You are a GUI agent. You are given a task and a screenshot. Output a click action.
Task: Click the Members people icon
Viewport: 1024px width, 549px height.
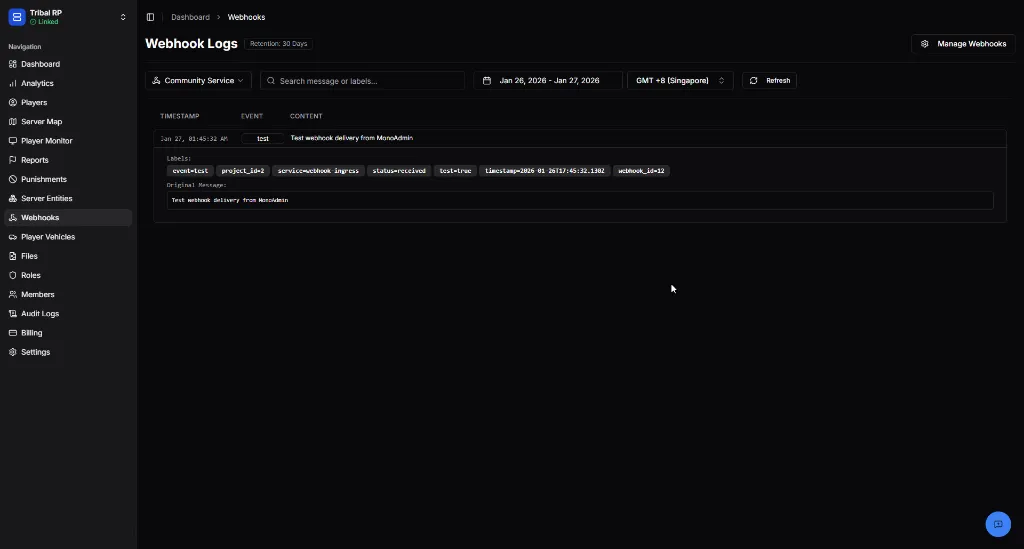point(12,294)
